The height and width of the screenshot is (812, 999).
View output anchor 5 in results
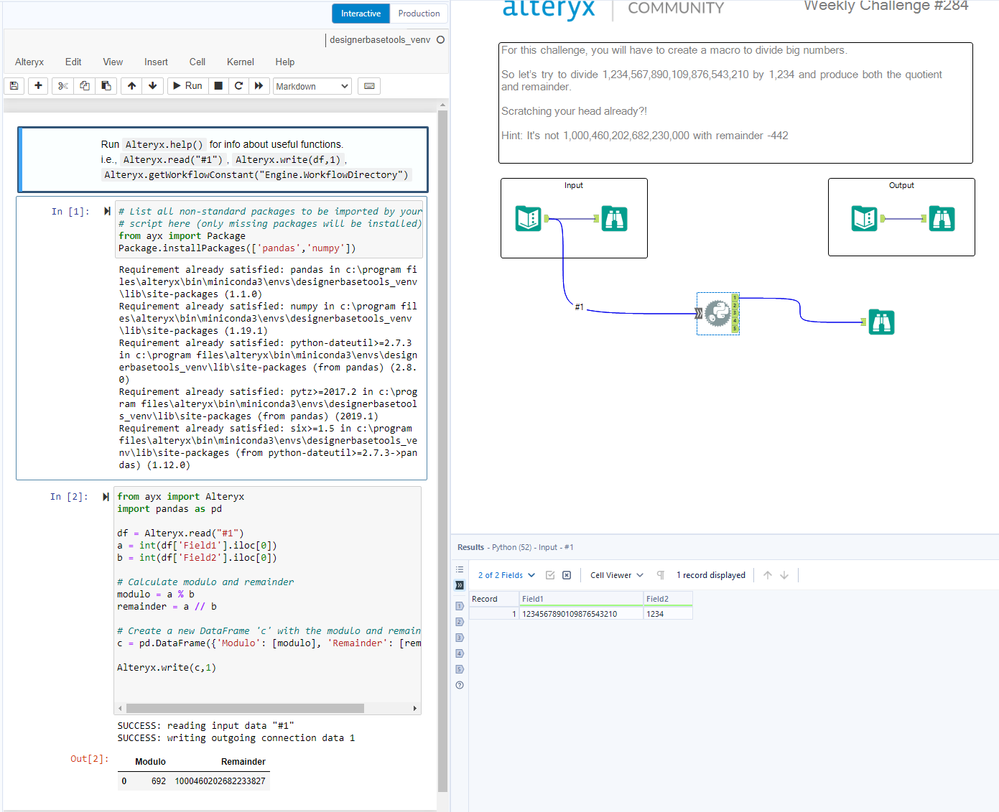[459, 669]
